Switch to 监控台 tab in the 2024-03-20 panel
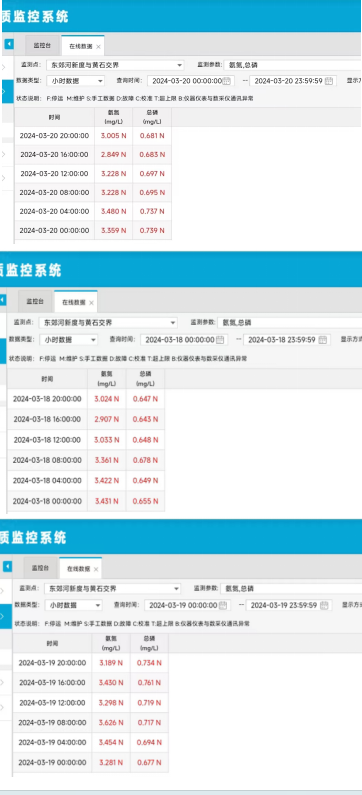This screenshot has height=795, width=362. click(43, 45)
